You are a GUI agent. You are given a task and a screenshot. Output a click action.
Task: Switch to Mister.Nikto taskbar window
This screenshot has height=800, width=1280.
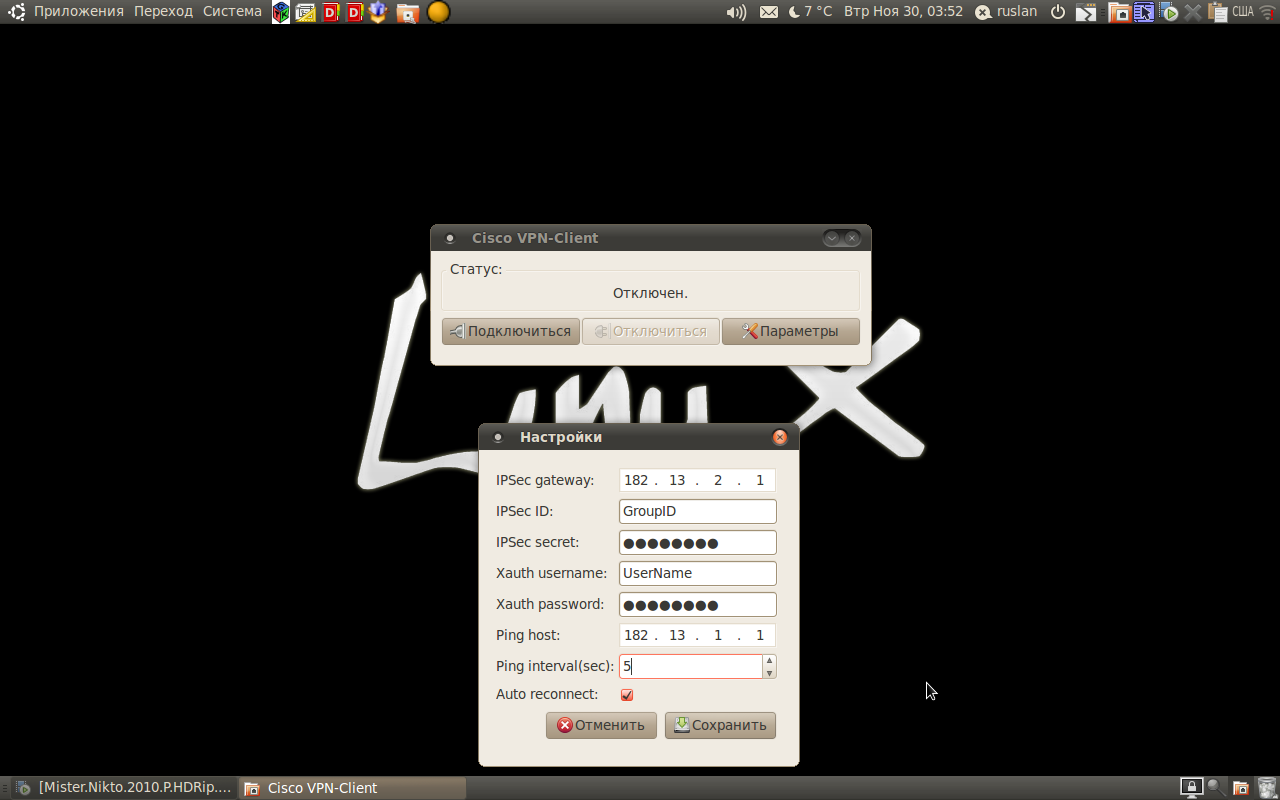pos(124,788)
